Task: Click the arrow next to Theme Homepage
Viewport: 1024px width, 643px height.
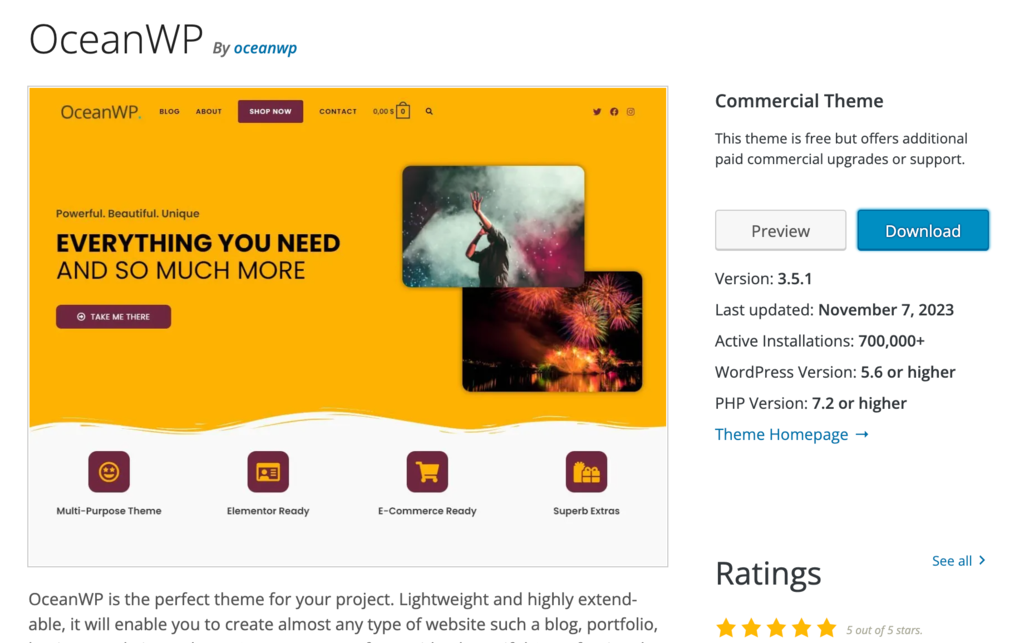Action: (x=862, y=434)
